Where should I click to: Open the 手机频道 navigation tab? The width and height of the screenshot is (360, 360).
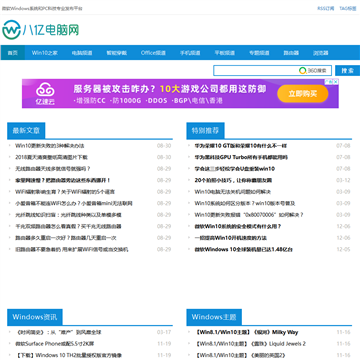pyautogui.click(x=190, y=53)
